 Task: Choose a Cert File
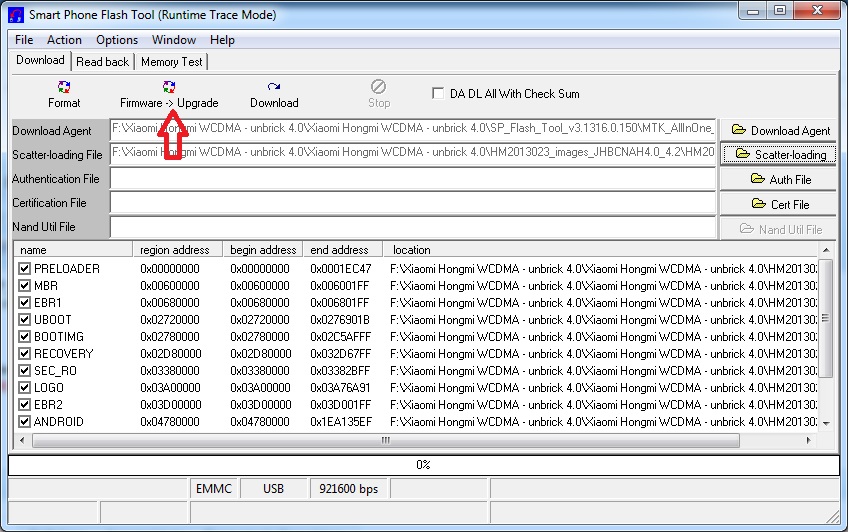click(x=780, y=204)
